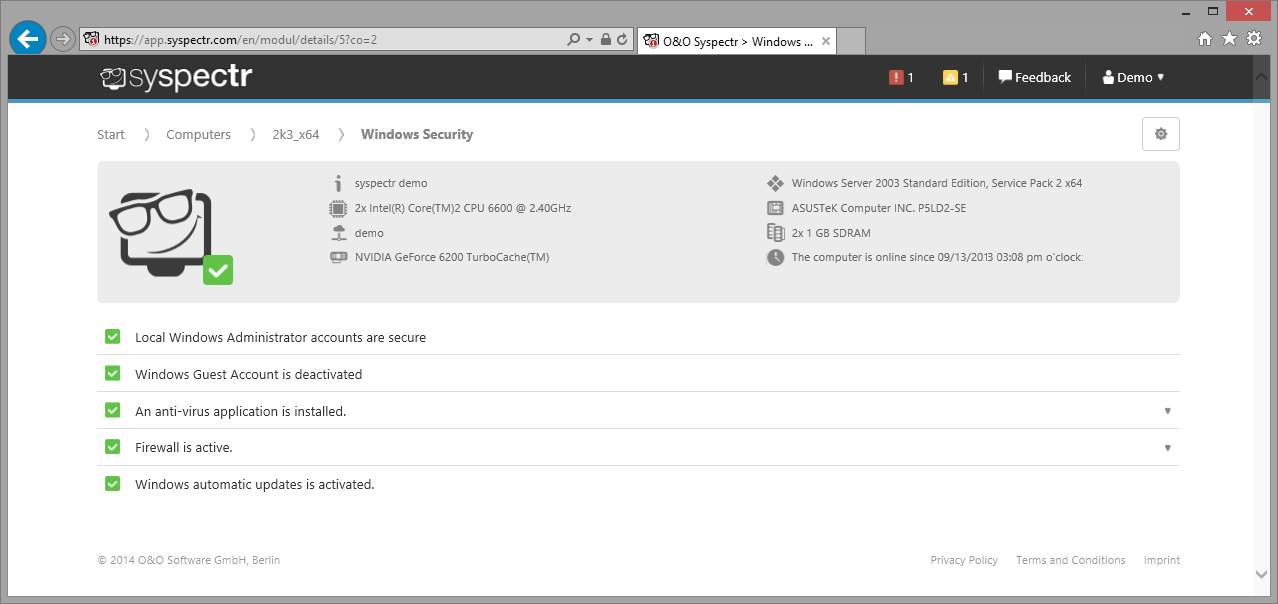Click the settings gear button on page

click(x=1161, y=134)
